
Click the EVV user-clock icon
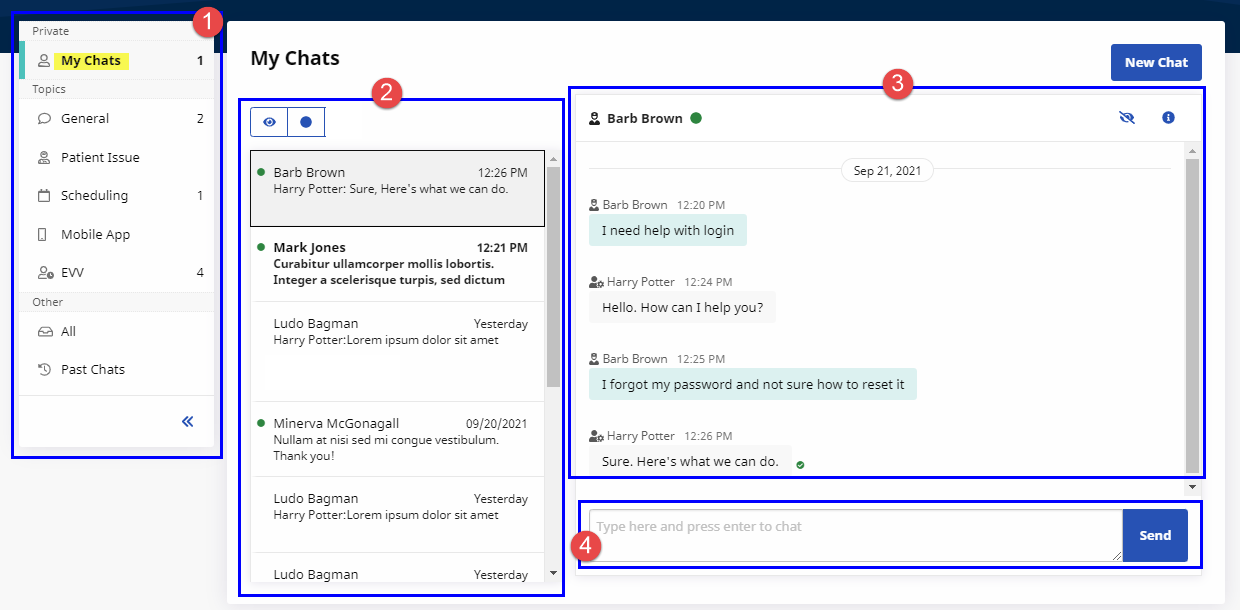point(44,273)
